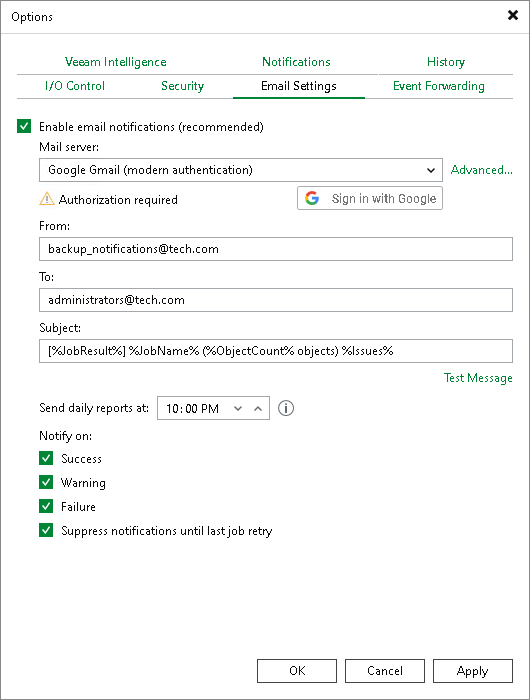Click the info icon beside daily reports time

click(286, 408)
